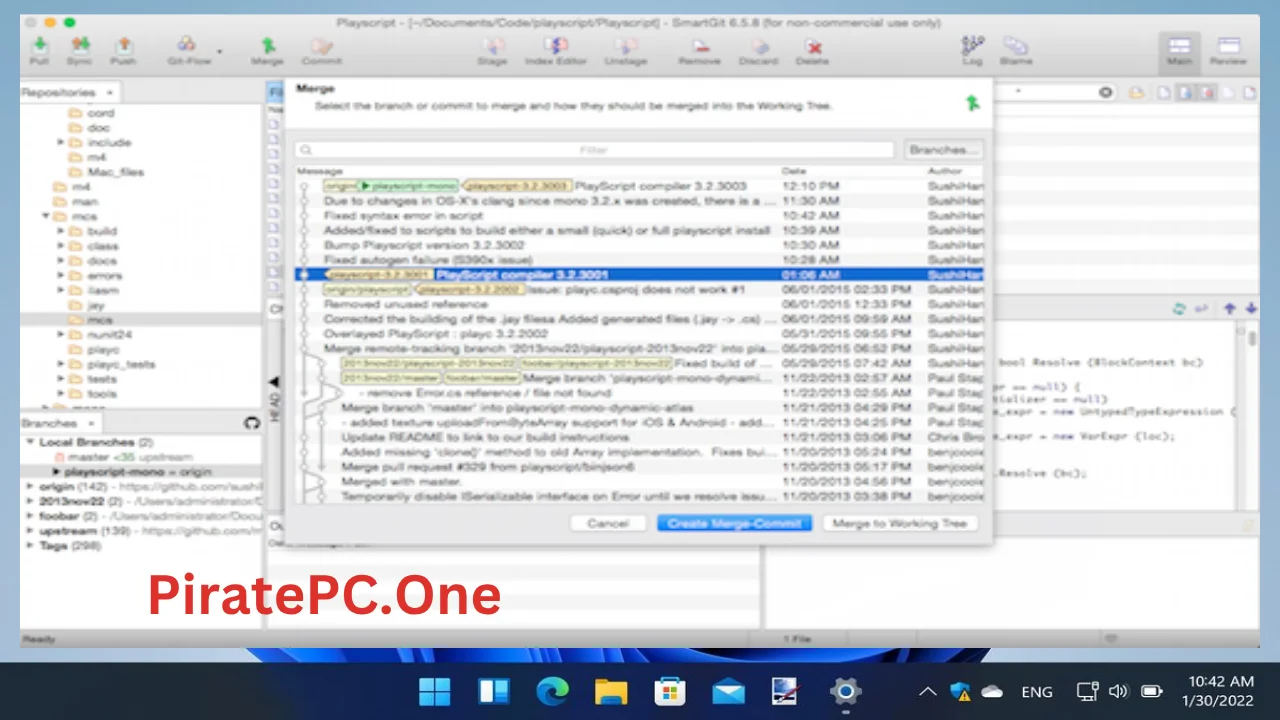Open the Git-Flow tool
The image size is (1280, 720).
188,50
